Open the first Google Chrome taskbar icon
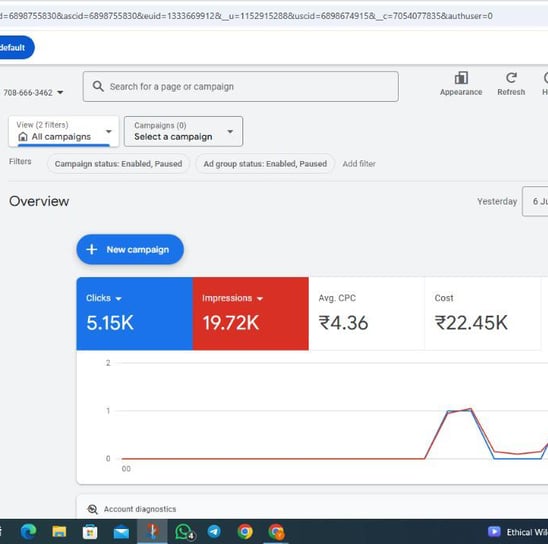The height and width of the screenshot is (544, 548). [245, 532]
